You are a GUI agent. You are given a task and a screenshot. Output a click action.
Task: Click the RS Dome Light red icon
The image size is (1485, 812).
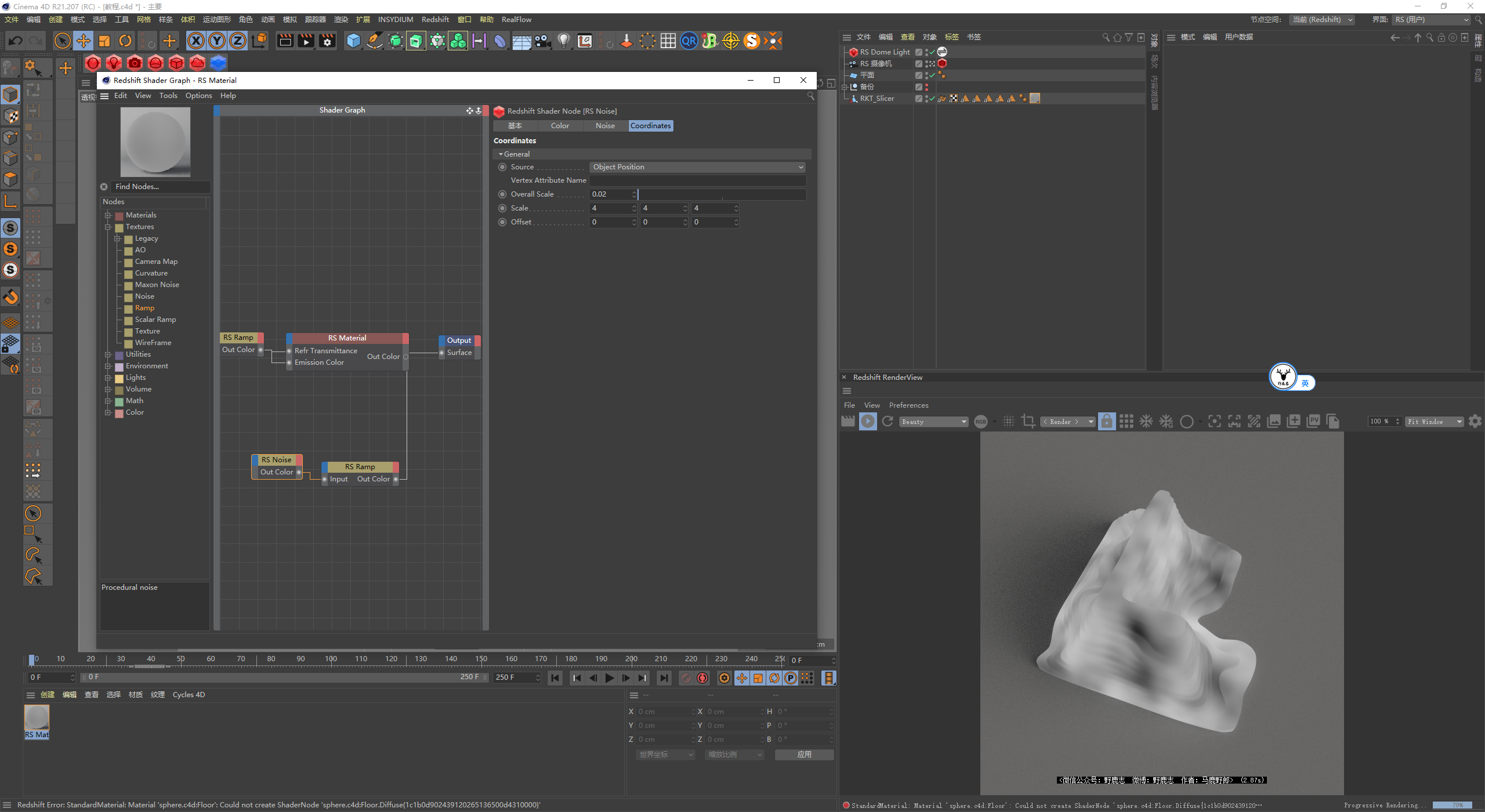click(x=853, y=52)
